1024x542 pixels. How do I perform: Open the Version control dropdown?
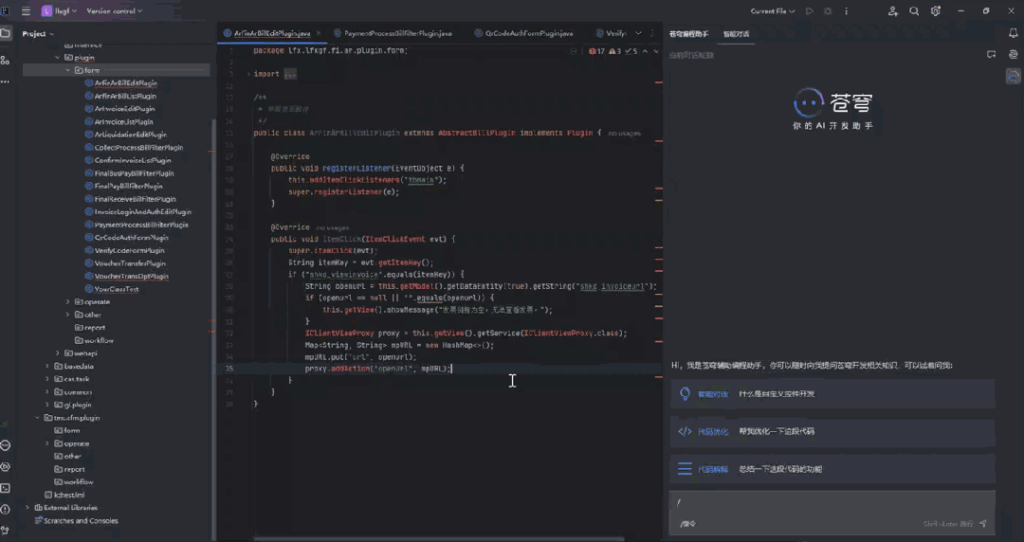pyautogui.click(x=114, y=11)
